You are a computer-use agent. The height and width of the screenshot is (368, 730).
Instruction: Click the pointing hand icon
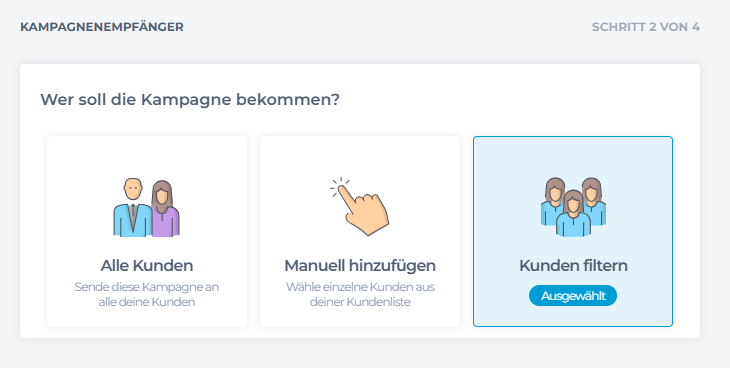tap(359, 206)
